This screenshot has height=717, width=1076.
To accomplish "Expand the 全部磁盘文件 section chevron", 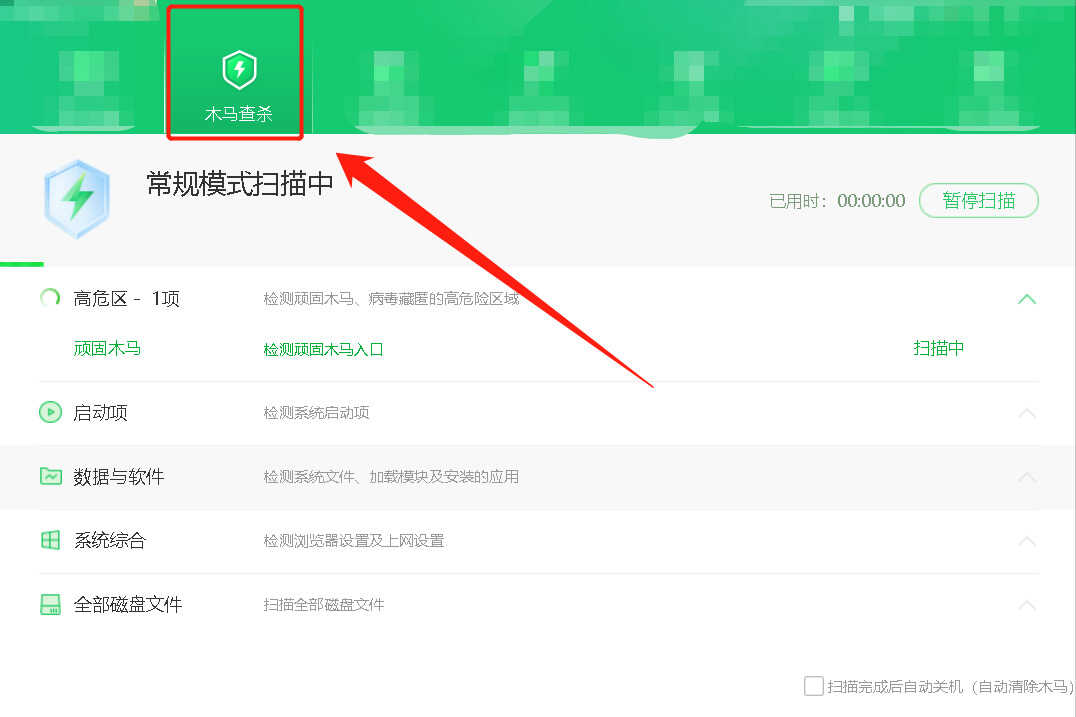I will coord(1027,604).
